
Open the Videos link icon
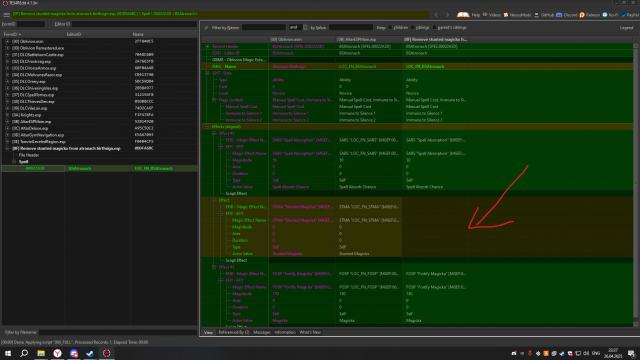click(485, 15)
